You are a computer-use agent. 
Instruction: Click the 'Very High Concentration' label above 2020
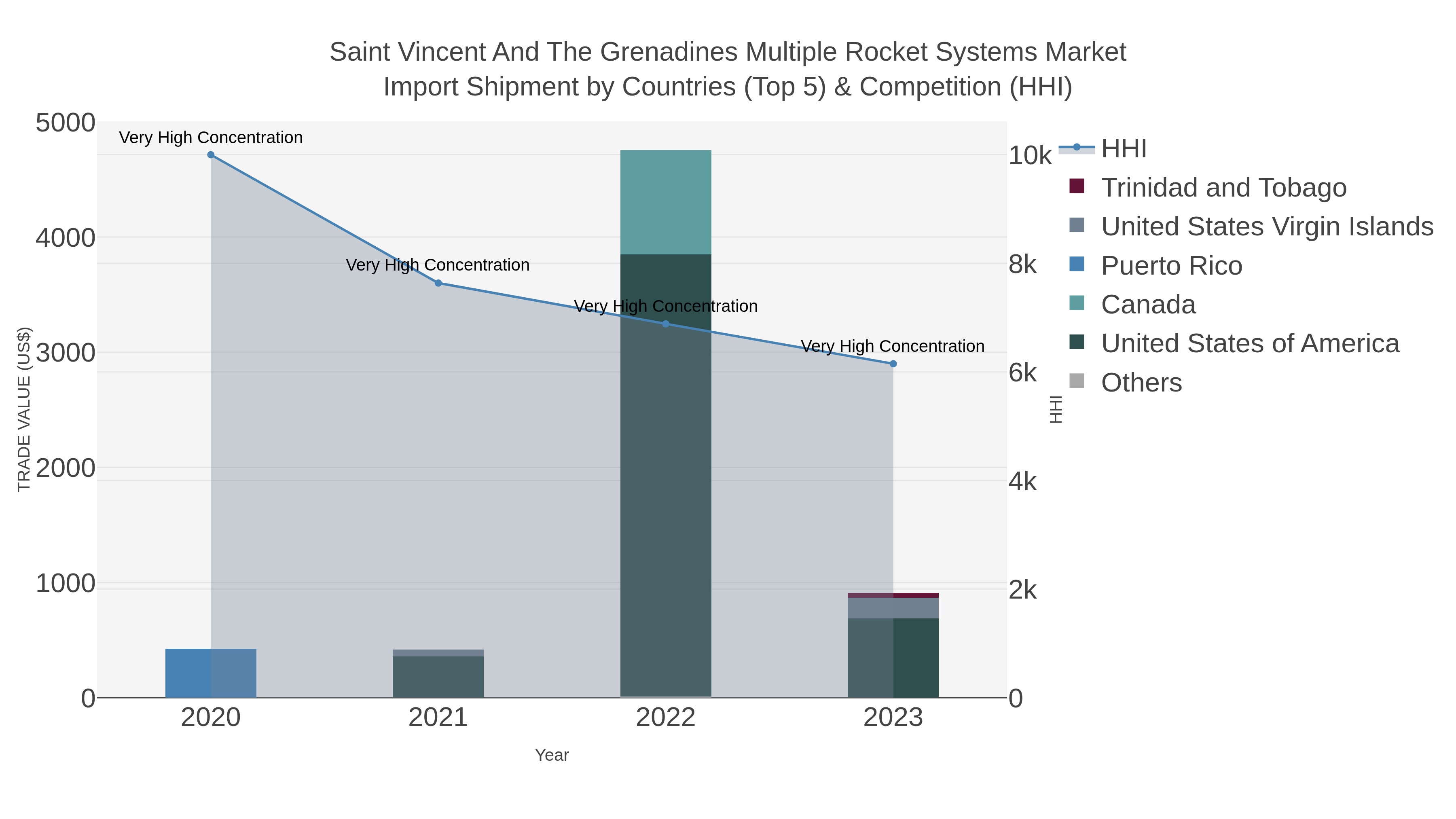tap(211, 138)
